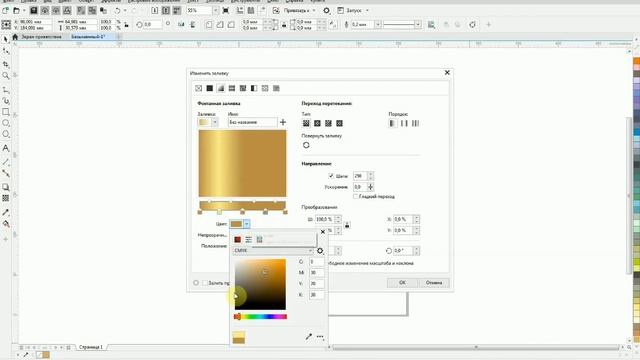Open the outline width dropdown in property bar
Screen dimensions: 640x360
pos(378,25)
